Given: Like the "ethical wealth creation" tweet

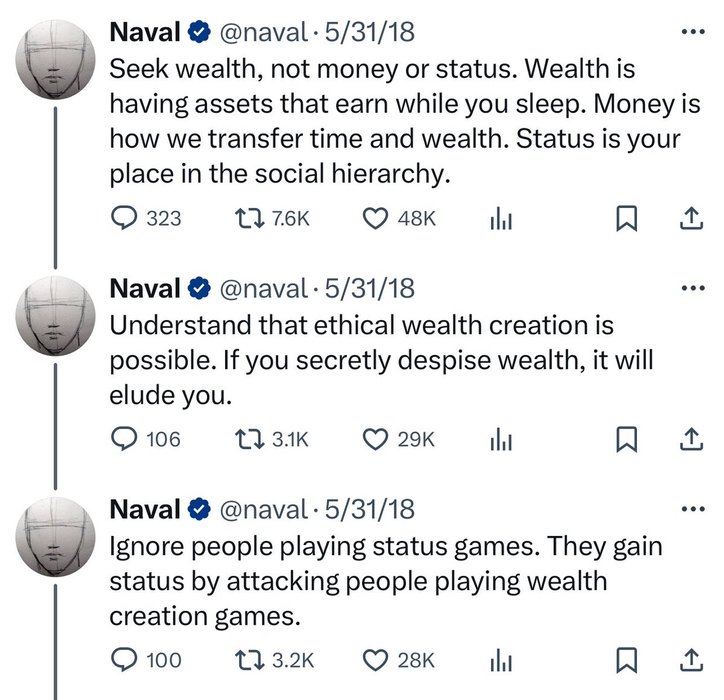Looking at the screenshot, I should click(374, 439).
